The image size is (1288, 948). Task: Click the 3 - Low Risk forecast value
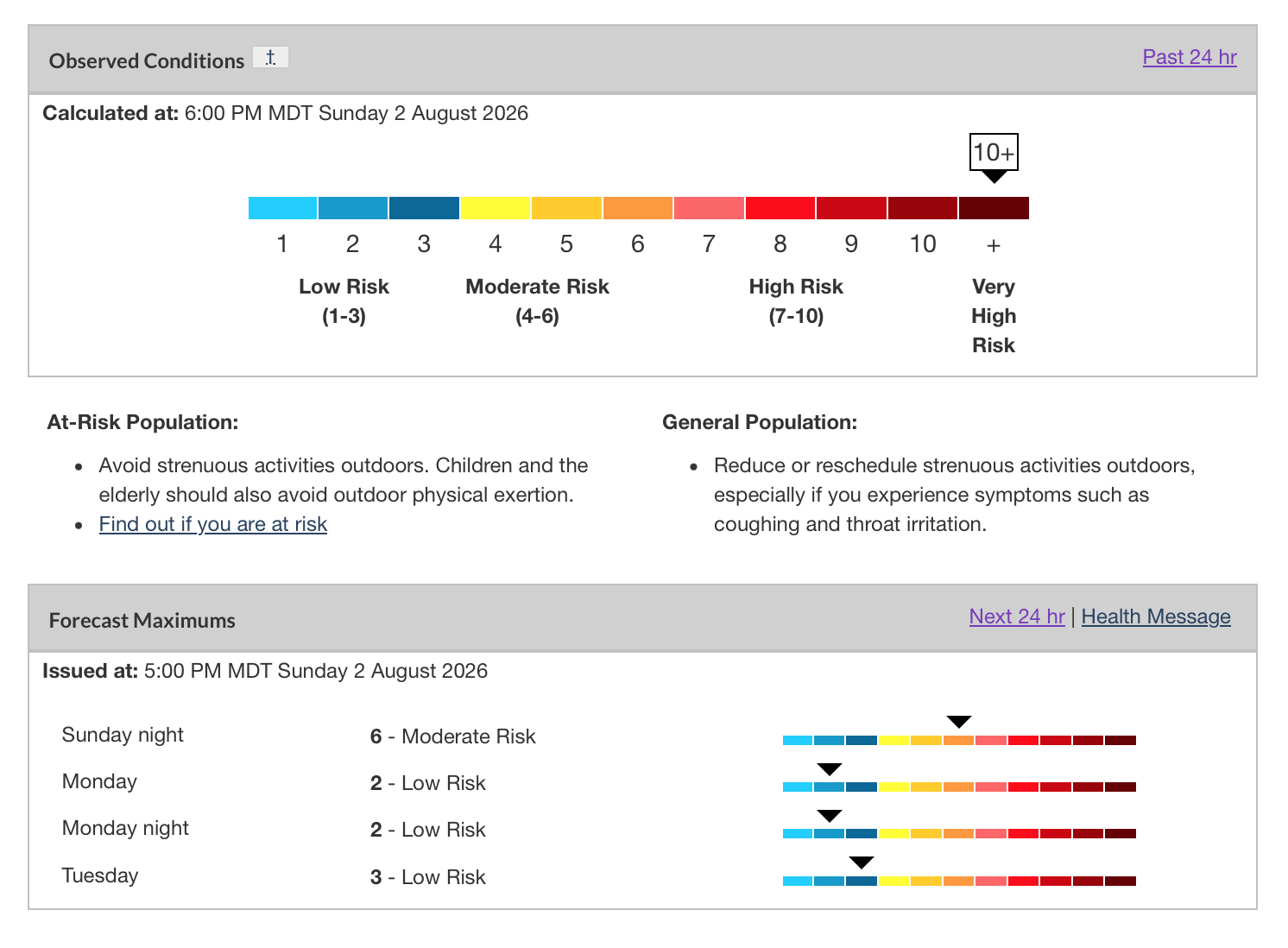[428, 877]
